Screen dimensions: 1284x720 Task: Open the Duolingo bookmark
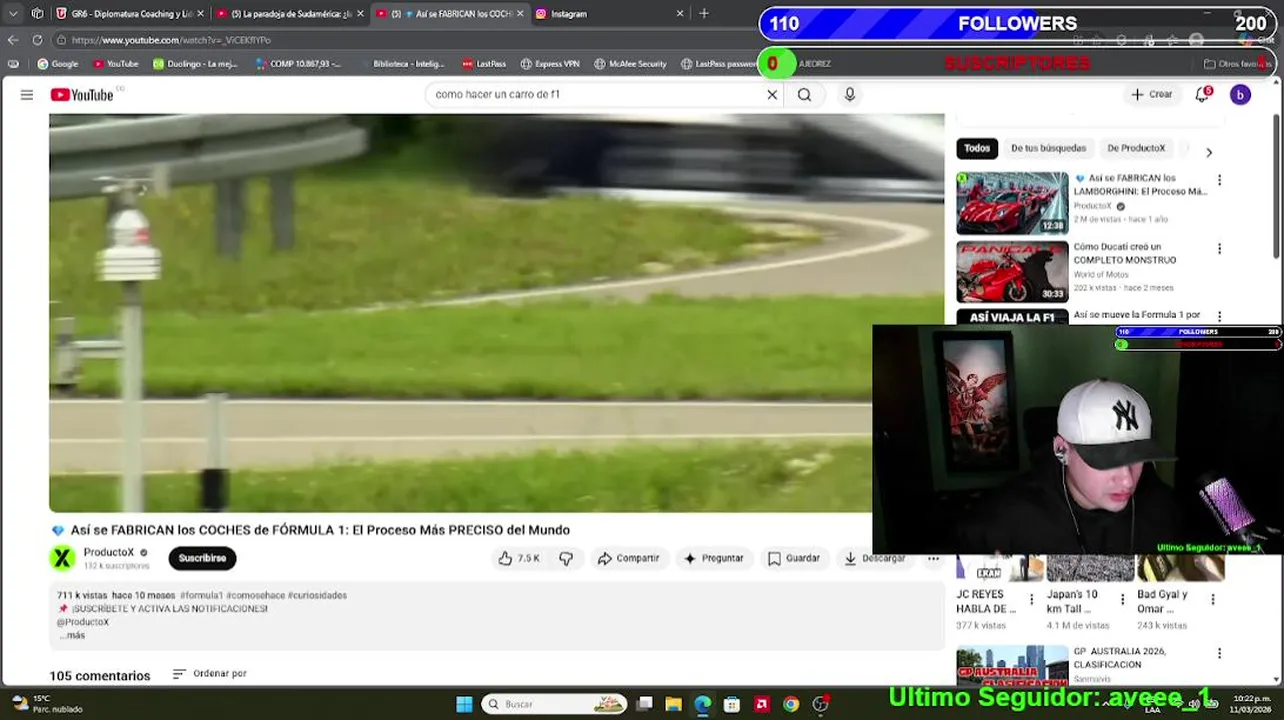tap(195, 63)
